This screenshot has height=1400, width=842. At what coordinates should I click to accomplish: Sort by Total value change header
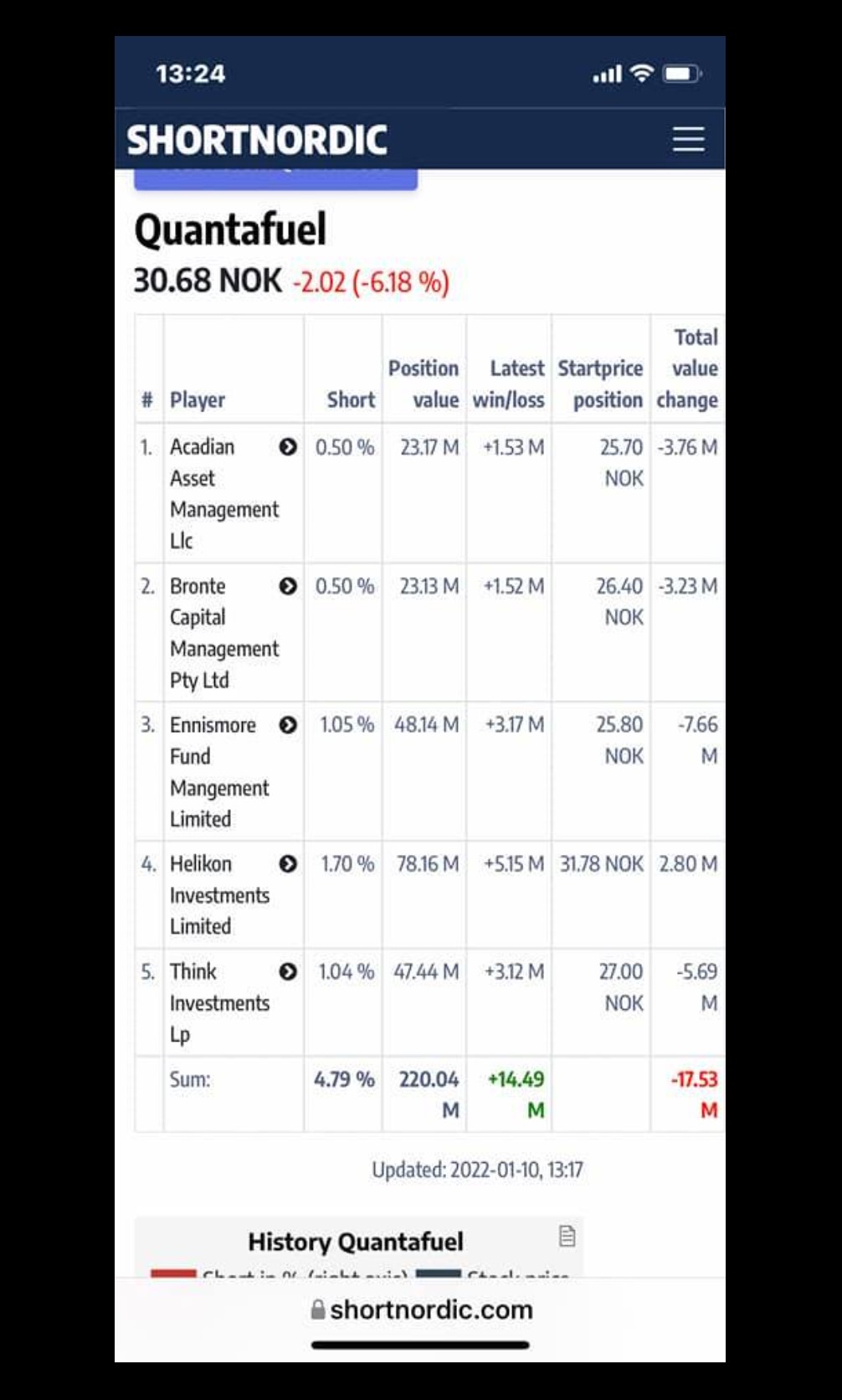[x=687, y=368]
